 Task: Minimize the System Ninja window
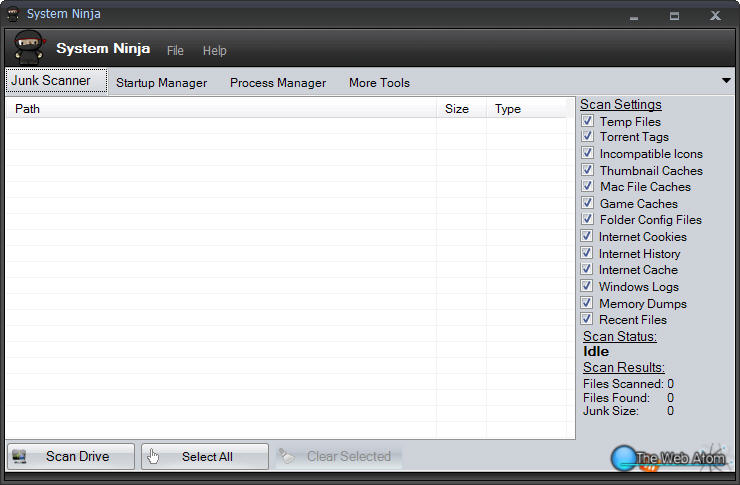[x=634, y=16]
